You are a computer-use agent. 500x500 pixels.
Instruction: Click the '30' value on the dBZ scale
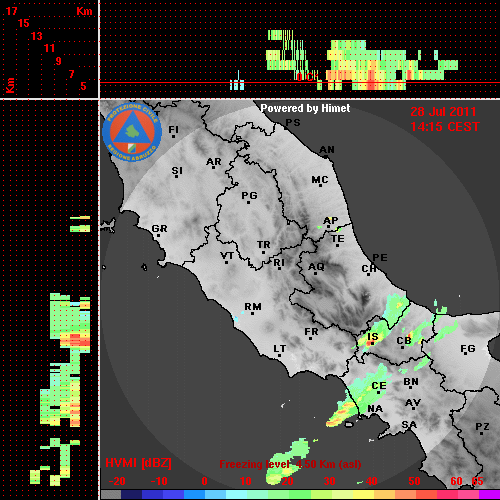point(329,481)
